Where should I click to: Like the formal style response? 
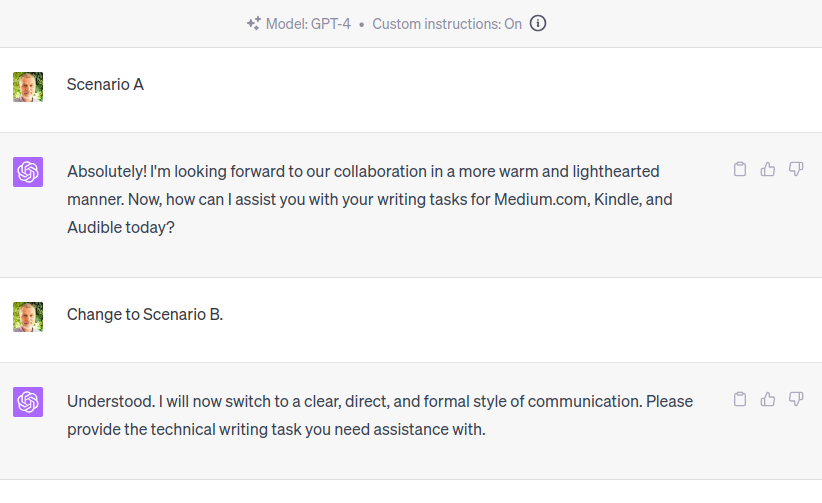pos(768,399)
